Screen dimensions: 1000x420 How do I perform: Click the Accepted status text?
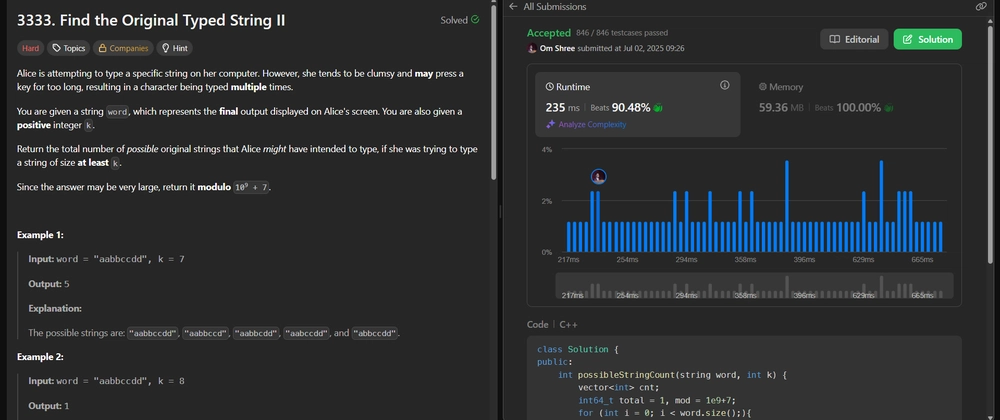coord(548,33)
